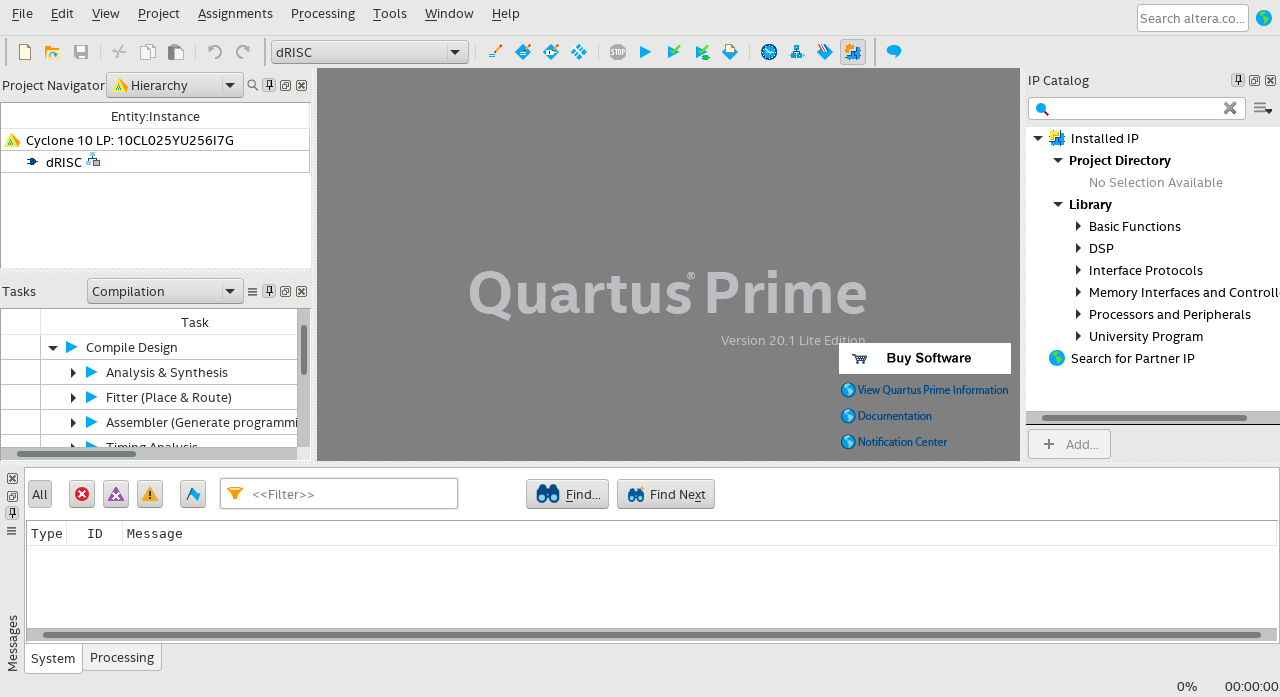Screen dimensions: 1280x697
Task: Click the IP Catalog search field
Action: pyautogui.click(x=1136, y=108)
